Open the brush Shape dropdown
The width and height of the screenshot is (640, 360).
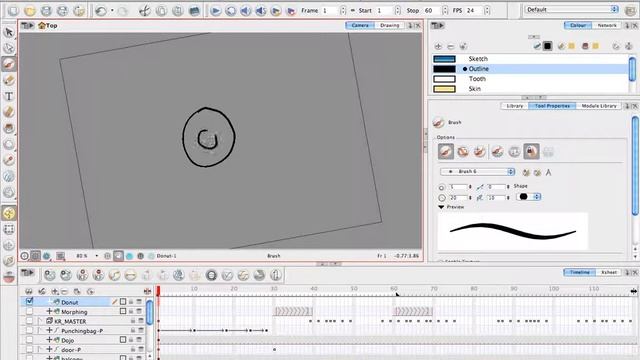point(528,197)
